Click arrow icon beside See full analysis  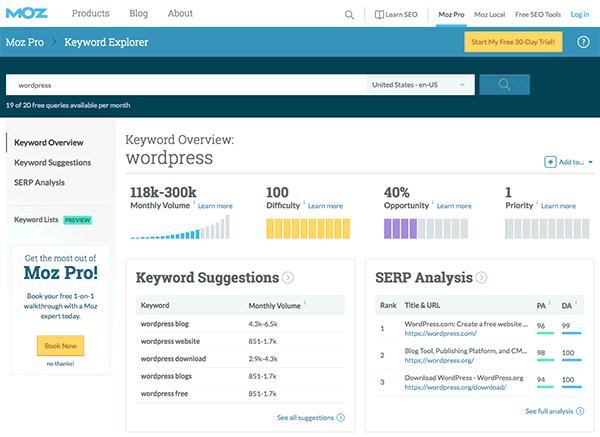tap(580, 411)
